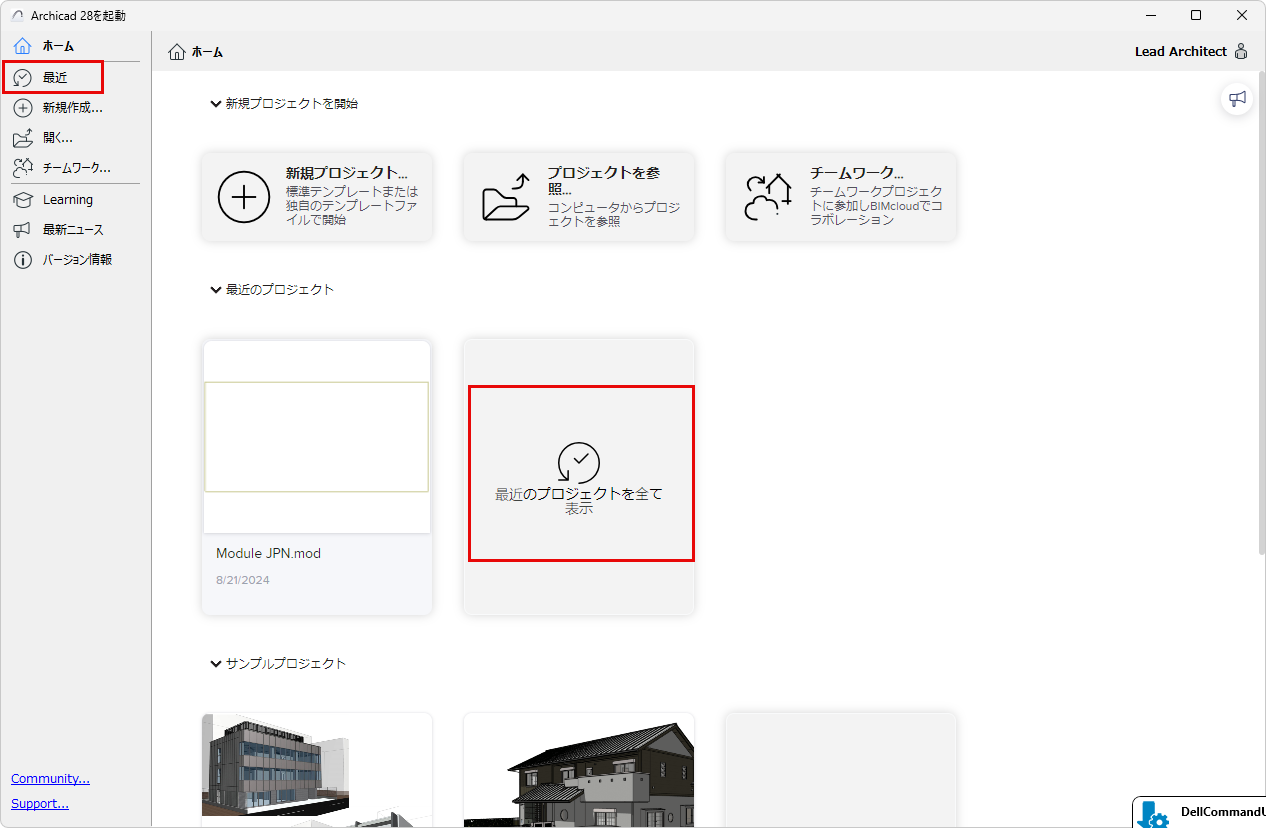The height and width of the screenshot is (828, 1266).
Task: Click the cloud-house icon on the チームワーク... card
Action: click(768, 196)
